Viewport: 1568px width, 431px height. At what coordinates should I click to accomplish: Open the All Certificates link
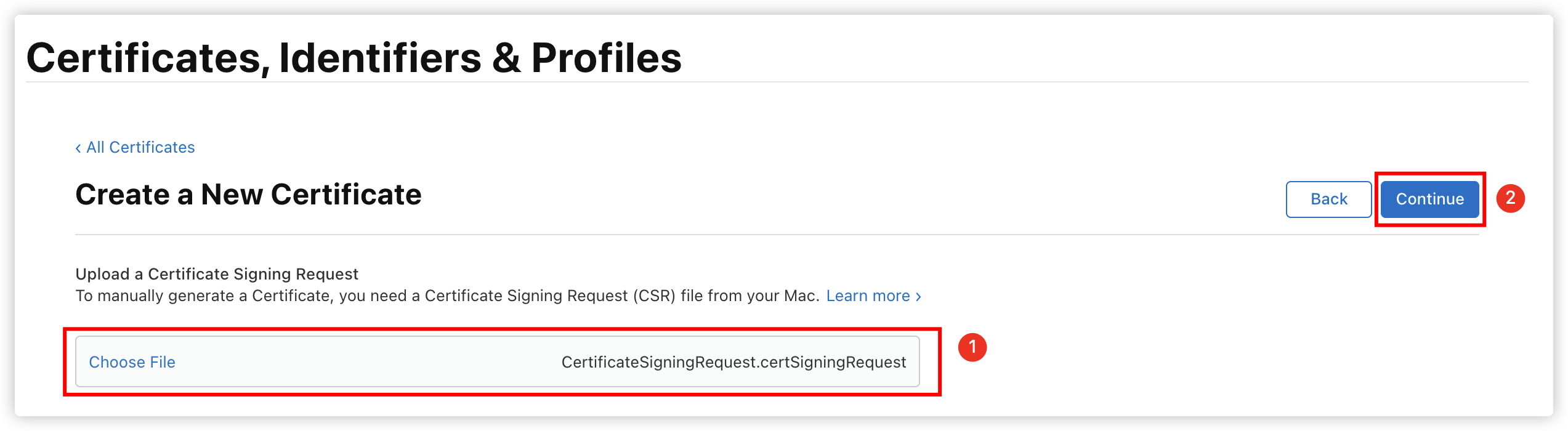[x=135, y=148]
